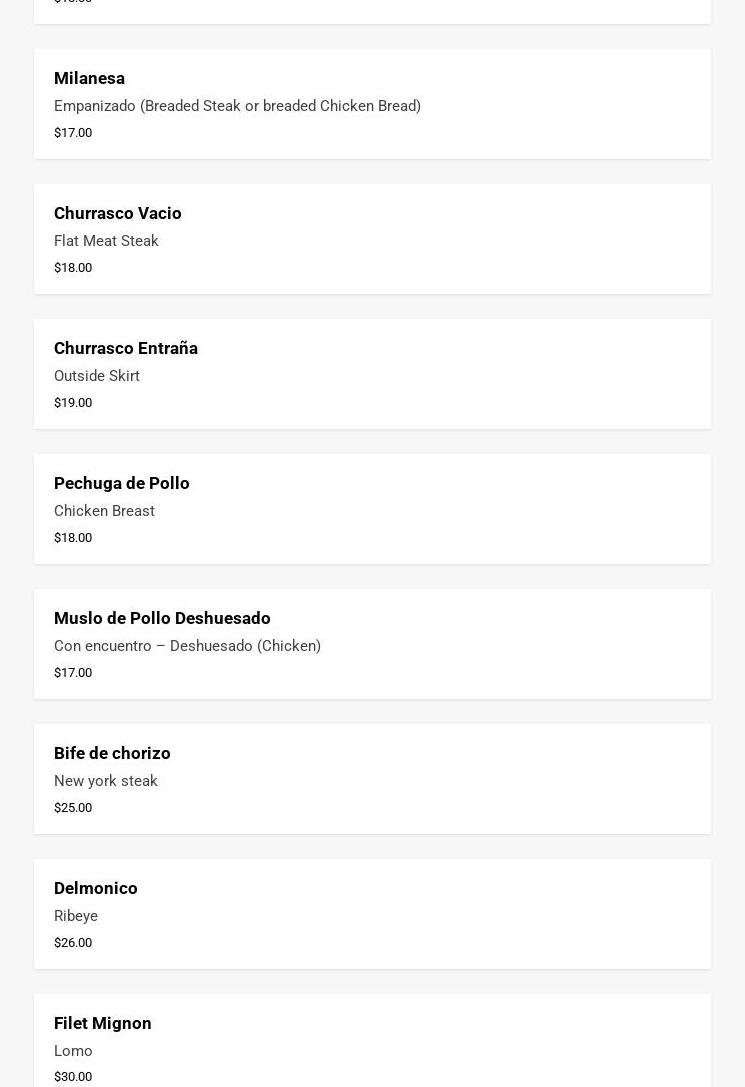Viewport: 745px width, 1087px height.
Task: Click the Chicken Breast description
Action: point(104,511)
